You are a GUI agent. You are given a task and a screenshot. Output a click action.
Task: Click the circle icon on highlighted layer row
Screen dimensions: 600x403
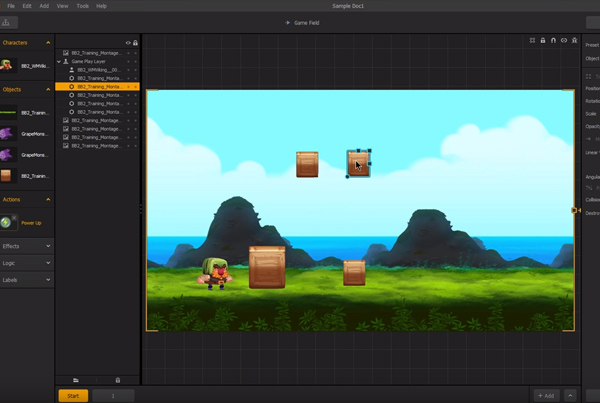coord(72,87)
